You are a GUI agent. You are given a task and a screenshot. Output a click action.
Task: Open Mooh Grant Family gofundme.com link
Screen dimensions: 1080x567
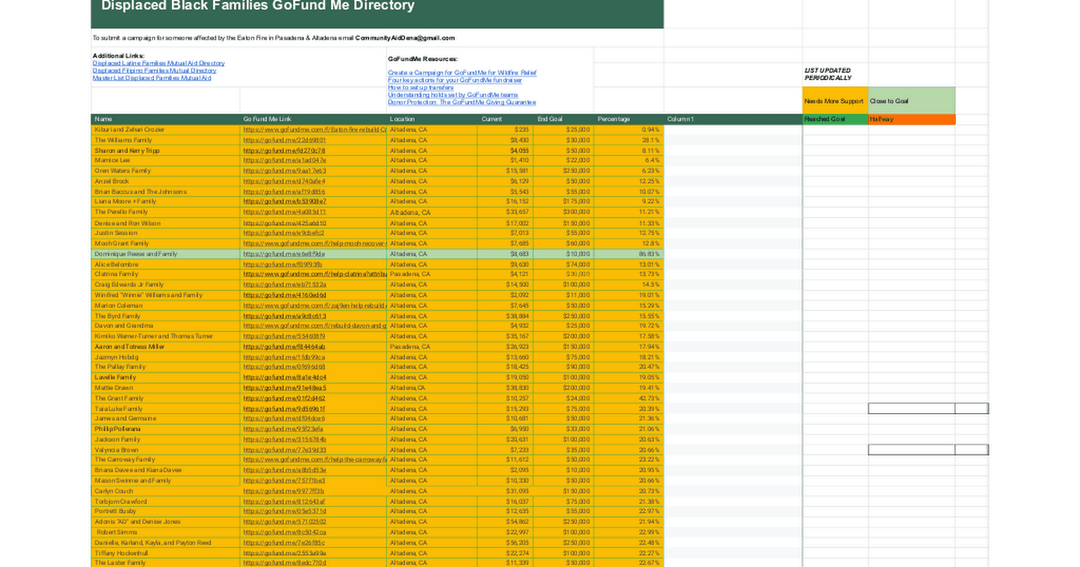pyautogui.click(x=314, y=243)
